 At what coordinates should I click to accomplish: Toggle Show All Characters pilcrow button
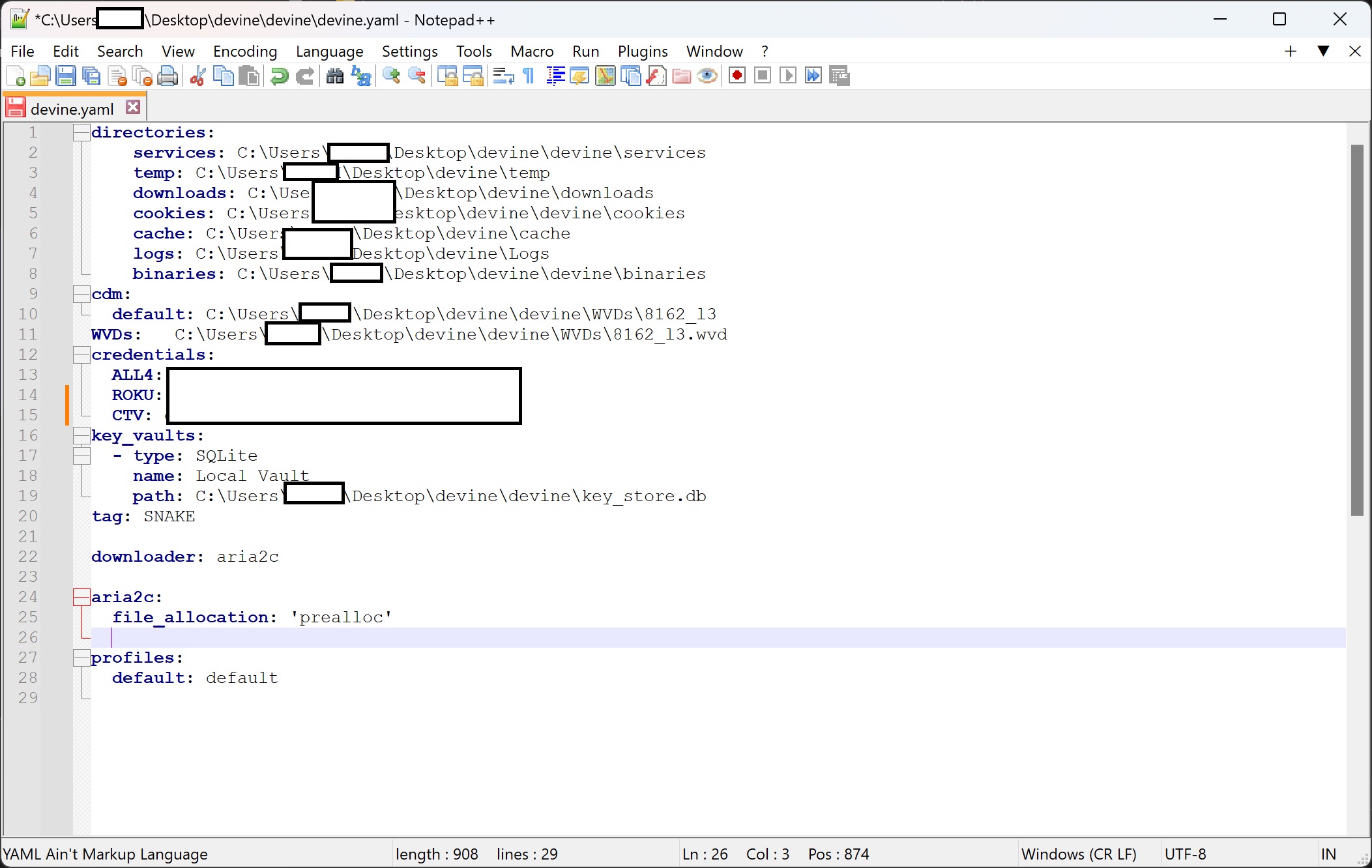[x=529, y=76]
